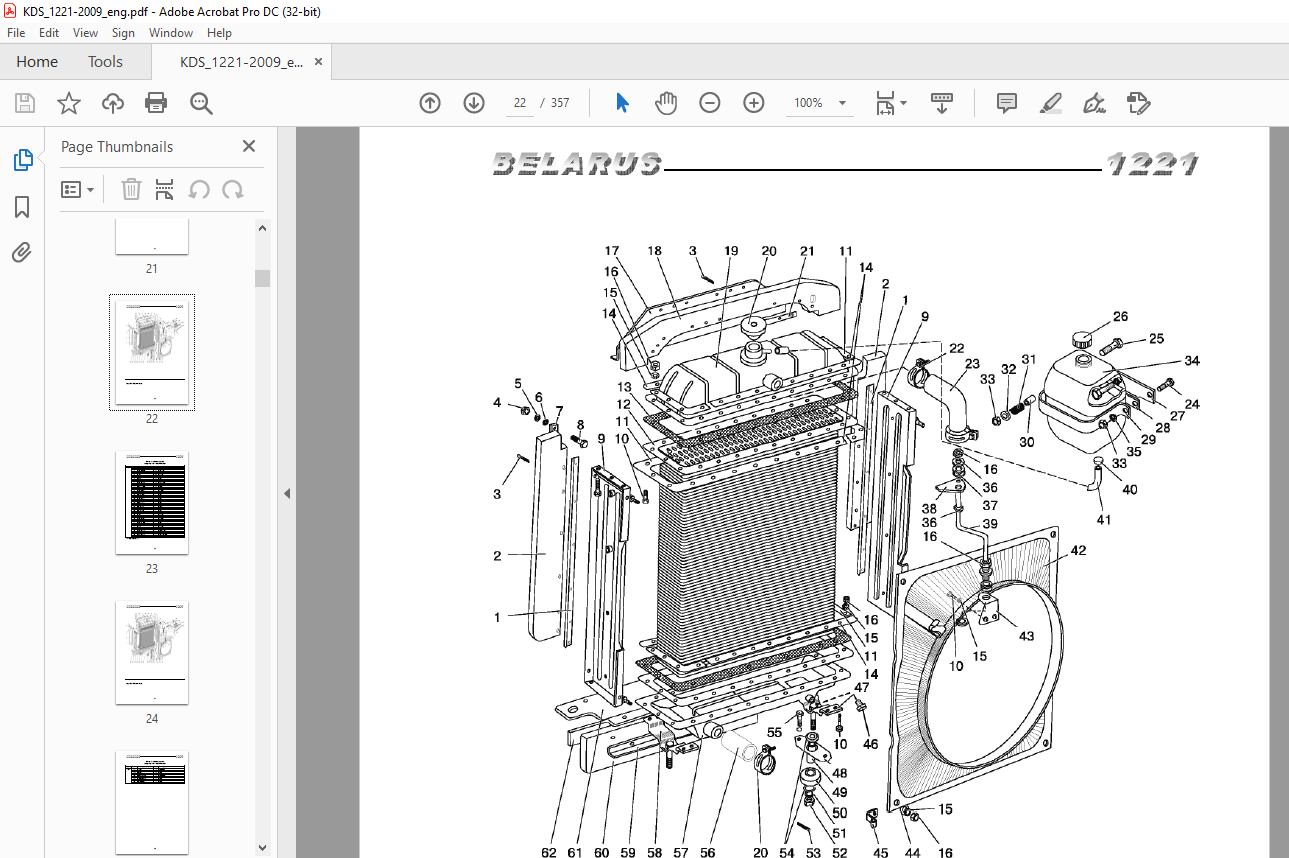1289x858 pixels.
Task: Open the zoom level dropdown
Action: click(842, 103)
